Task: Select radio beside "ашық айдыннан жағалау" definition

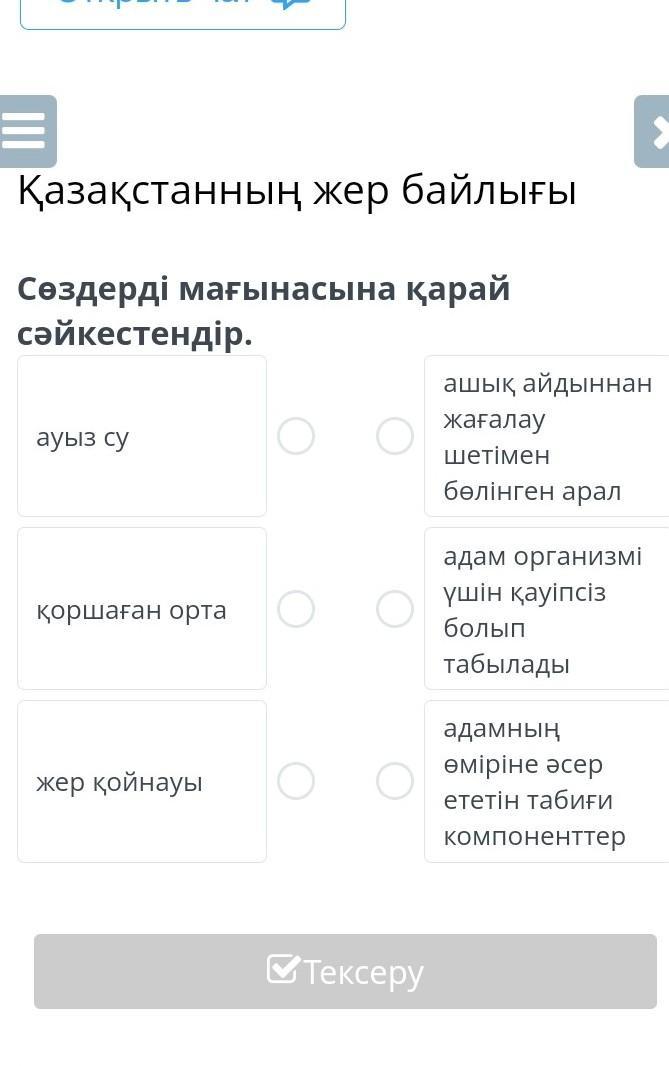Action: (x=395, y=436)
